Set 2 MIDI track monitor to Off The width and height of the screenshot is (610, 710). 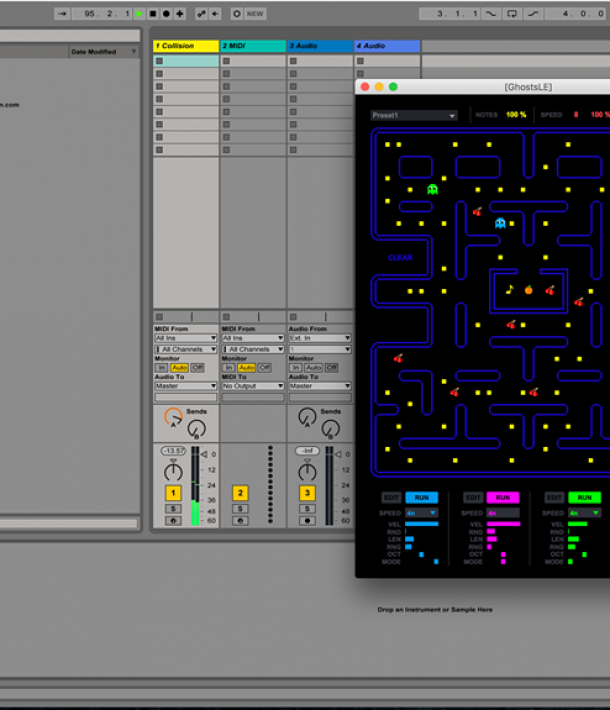264,368
